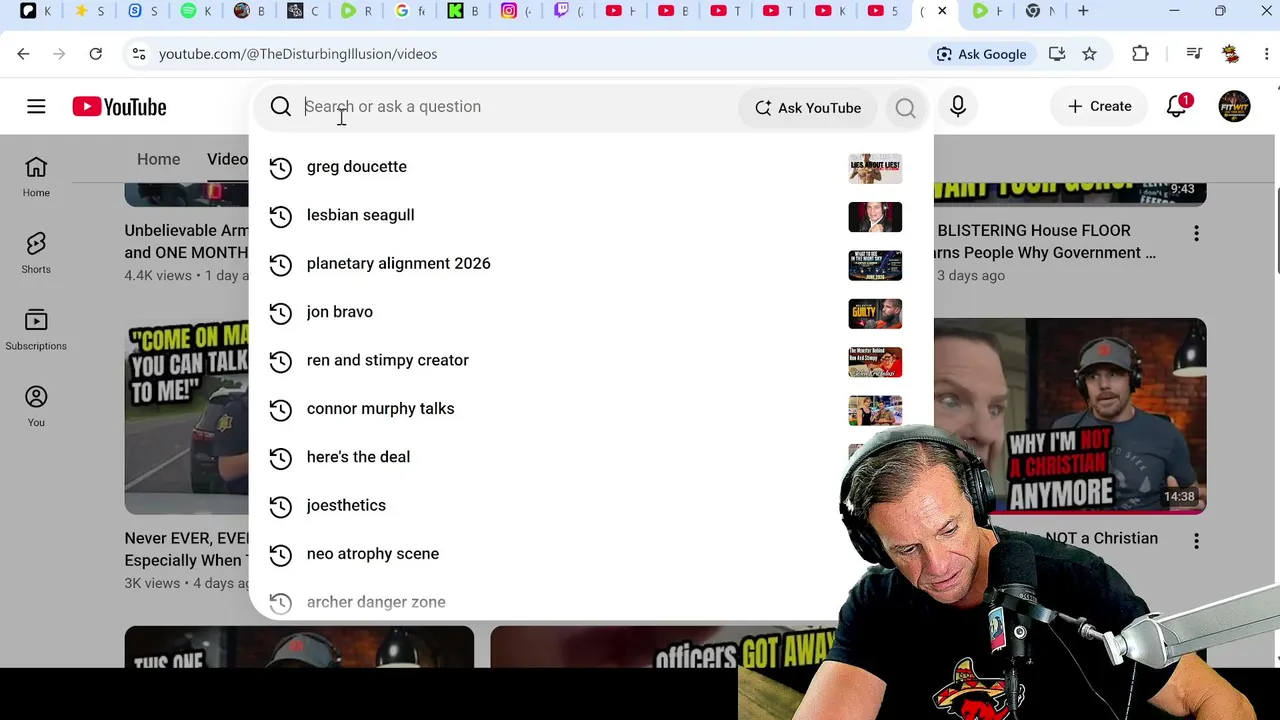The width and height of the screenshot is (1280, 720).
Task: Play the 'Why I'm Not a Christian Anymore' video
Action: click(x=1070, y=416)
